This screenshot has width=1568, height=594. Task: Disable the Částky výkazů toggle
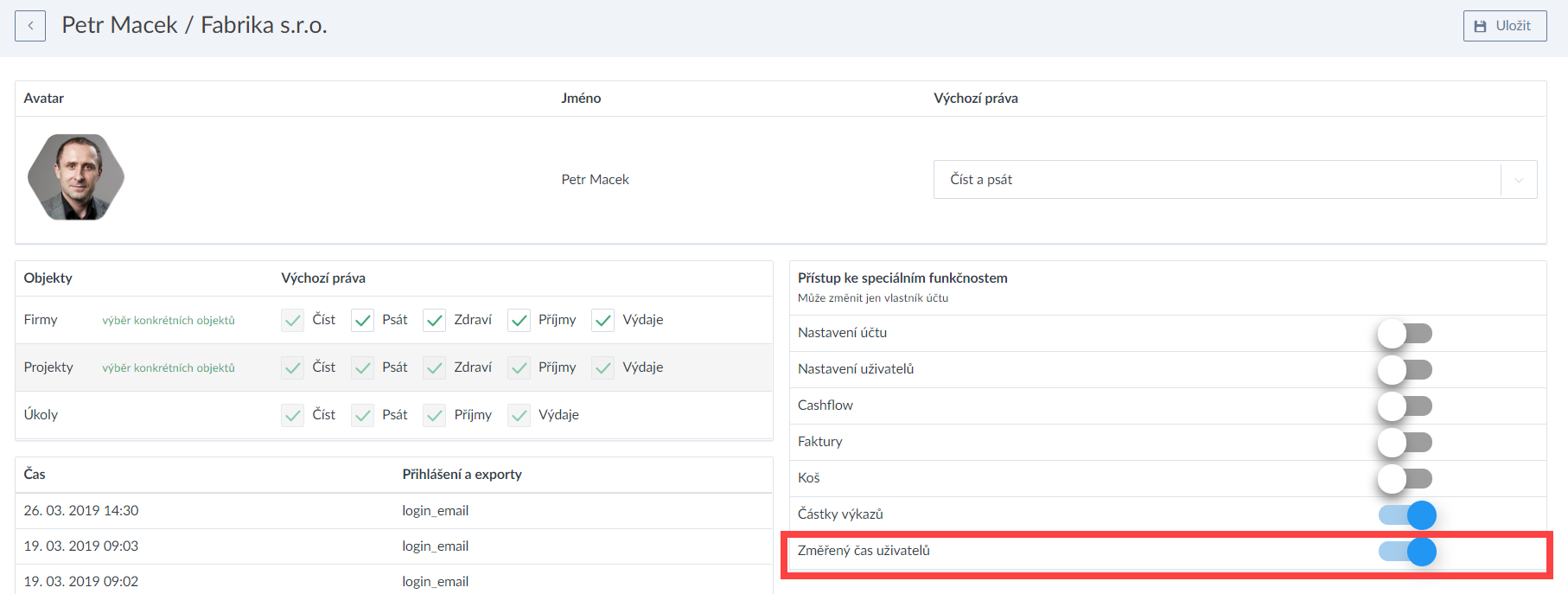tap(1407, 515)
